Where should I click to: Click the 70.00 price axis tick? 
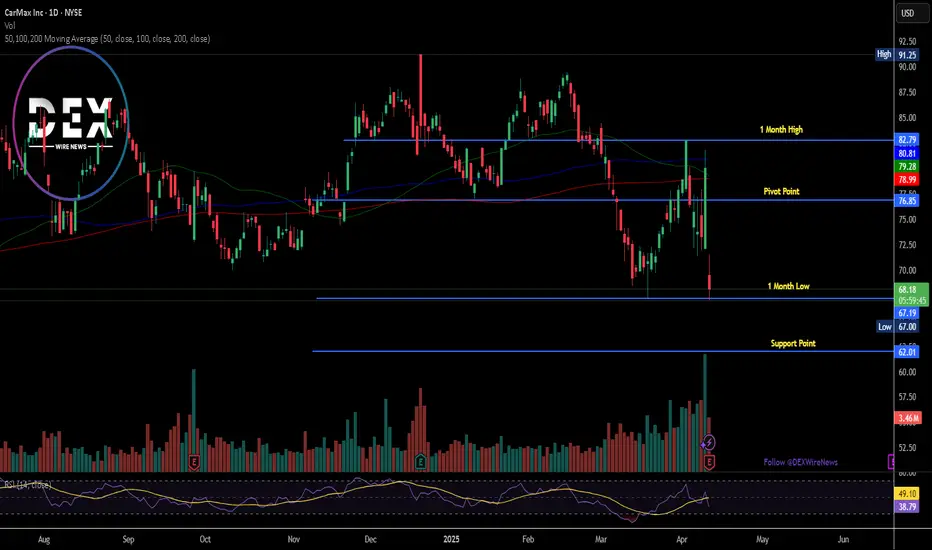click(x=907, y=270)
